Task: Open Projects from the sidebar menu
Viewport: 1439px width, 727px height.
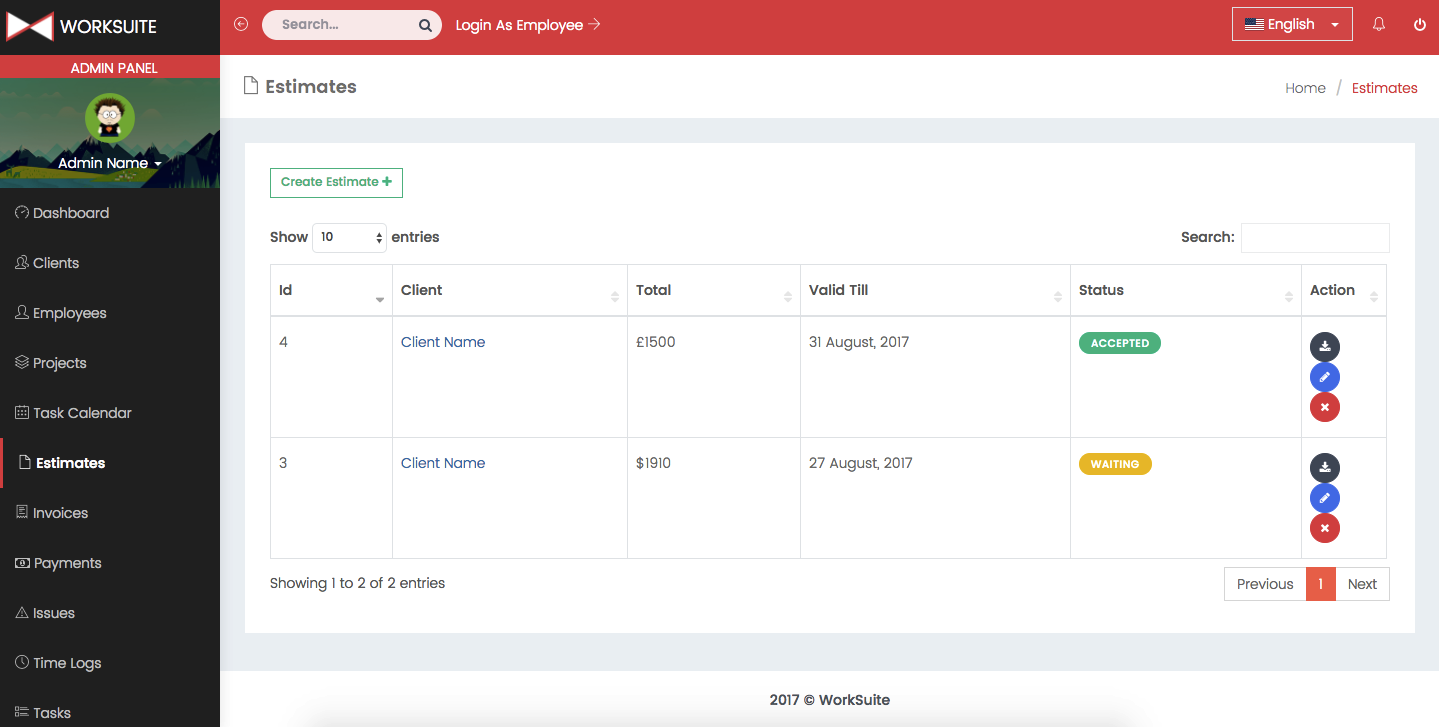Action: tap(59, 363)
